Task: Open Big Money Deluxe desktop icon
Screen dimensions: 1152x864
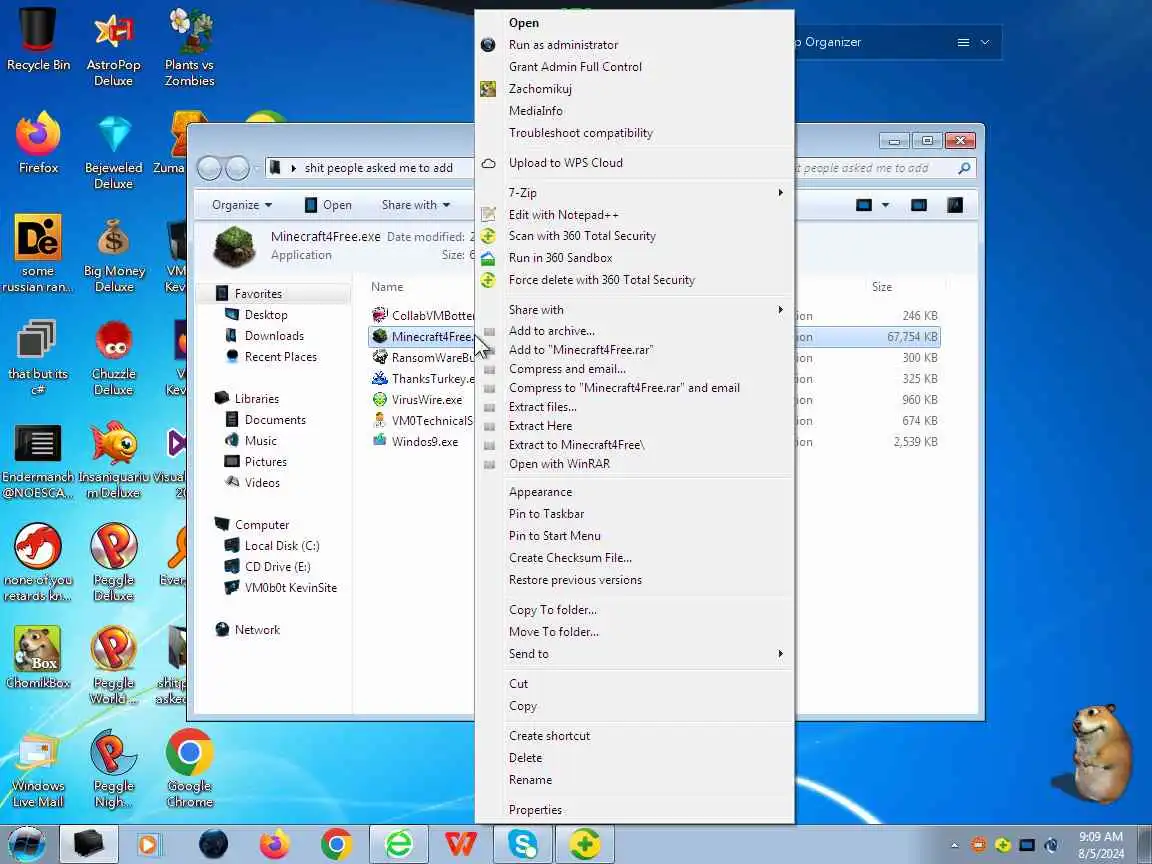Action: pos(114,255)
